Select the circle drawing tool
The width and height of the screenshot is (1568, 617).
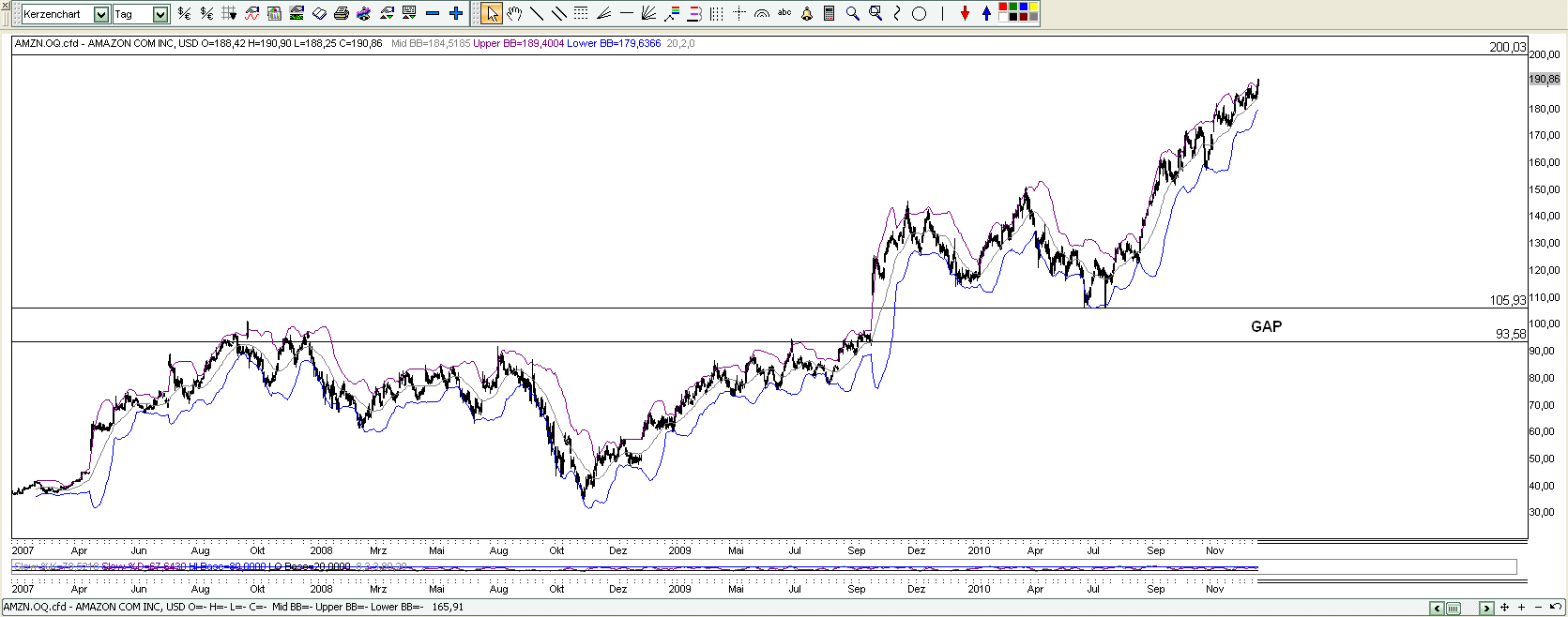(x=920, y=13)
